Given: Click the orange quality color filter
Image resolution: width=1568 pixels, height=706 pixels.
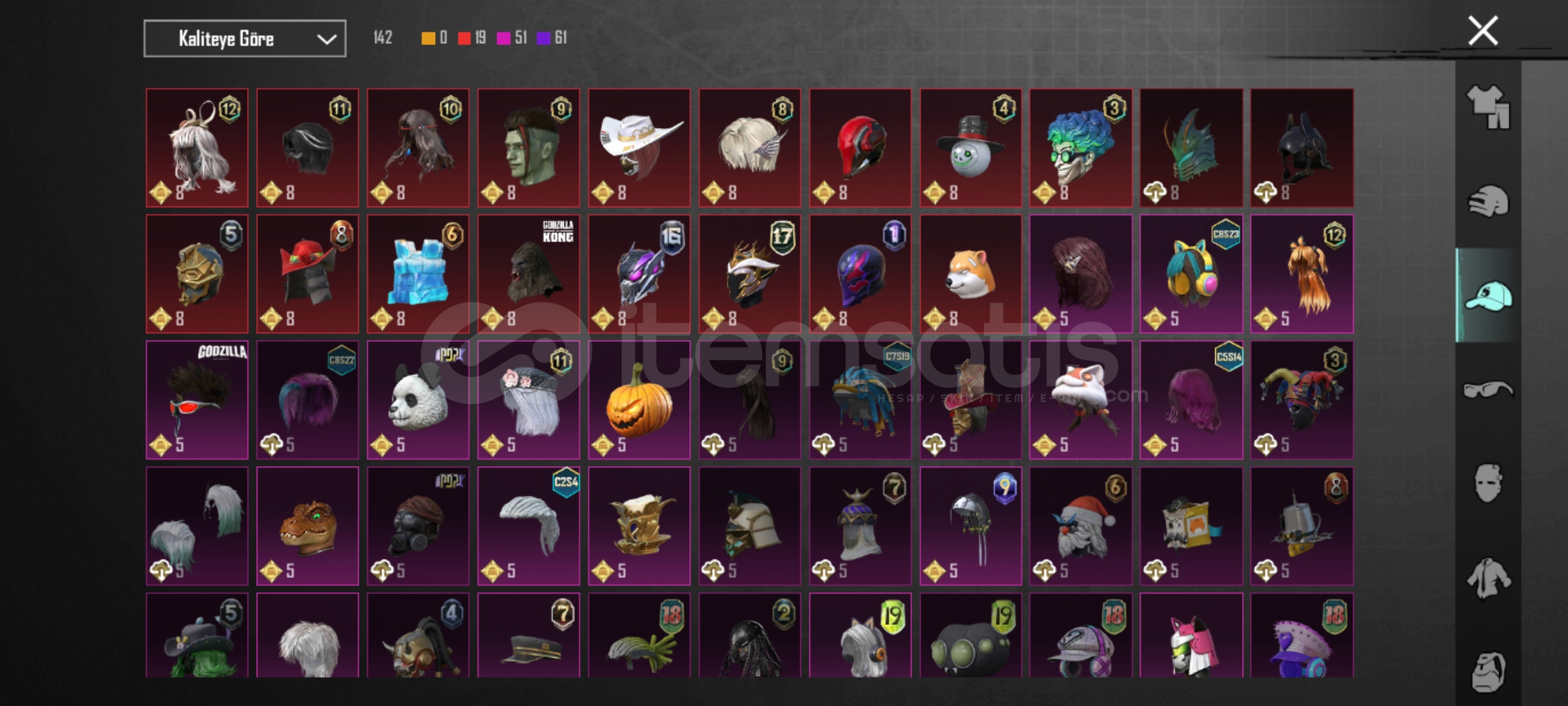Looking at the screenshot, I should 434,38.
